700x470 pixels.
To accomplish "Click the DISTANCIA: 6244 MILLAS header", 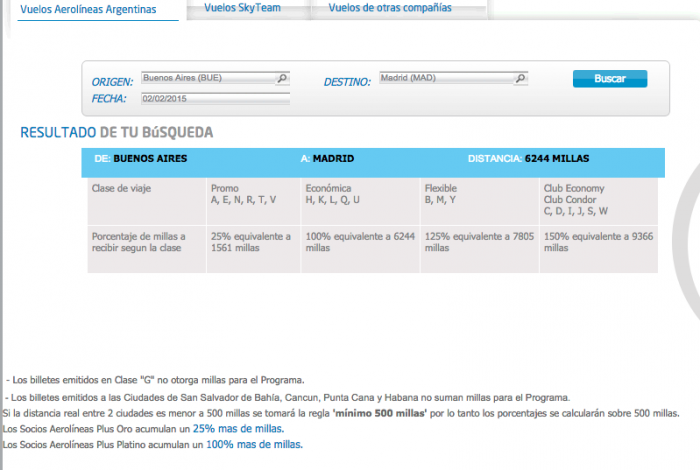I will click(530, 158).
